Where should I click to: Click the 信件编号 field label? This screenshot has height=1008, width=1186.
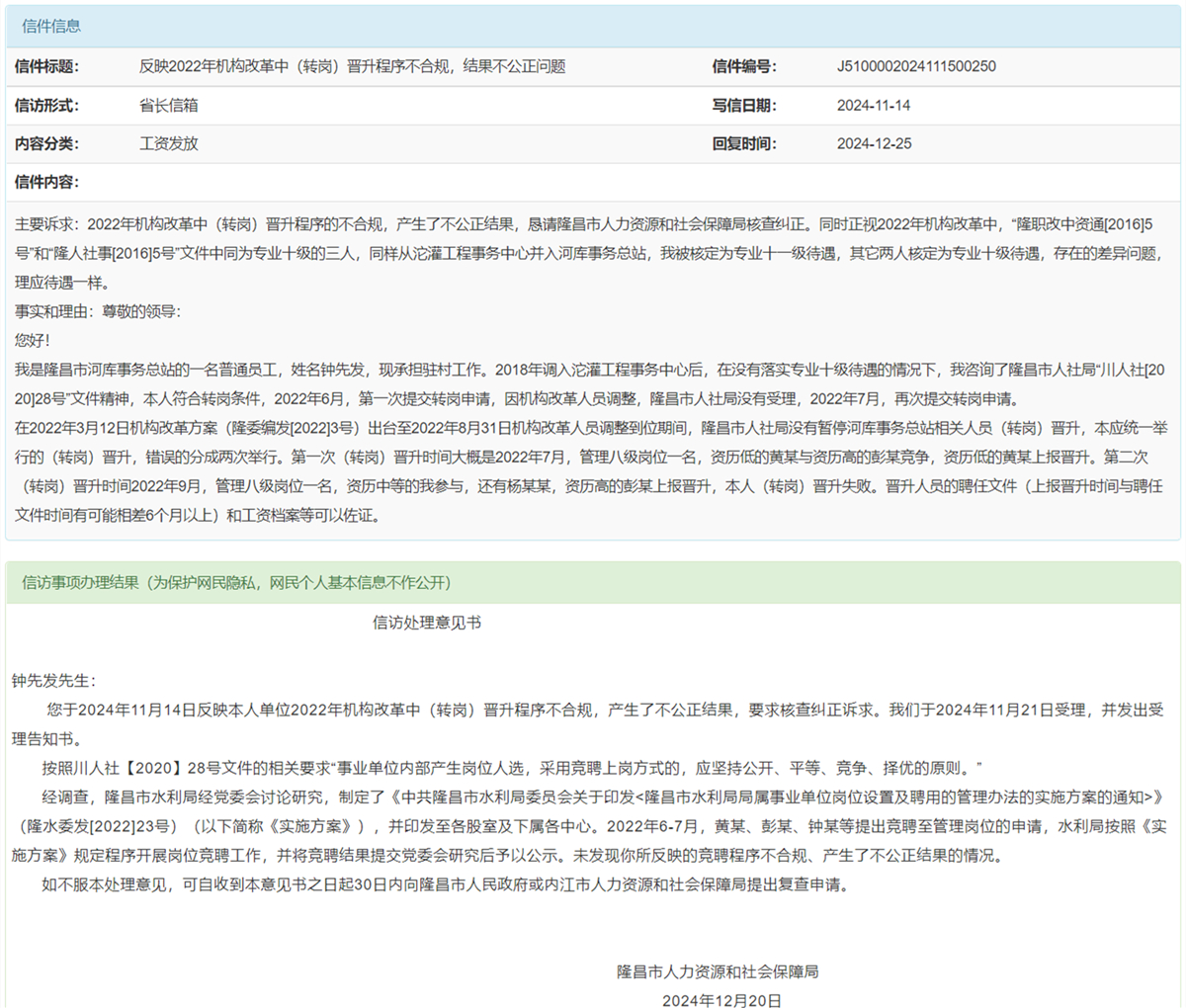click(744, 66)
